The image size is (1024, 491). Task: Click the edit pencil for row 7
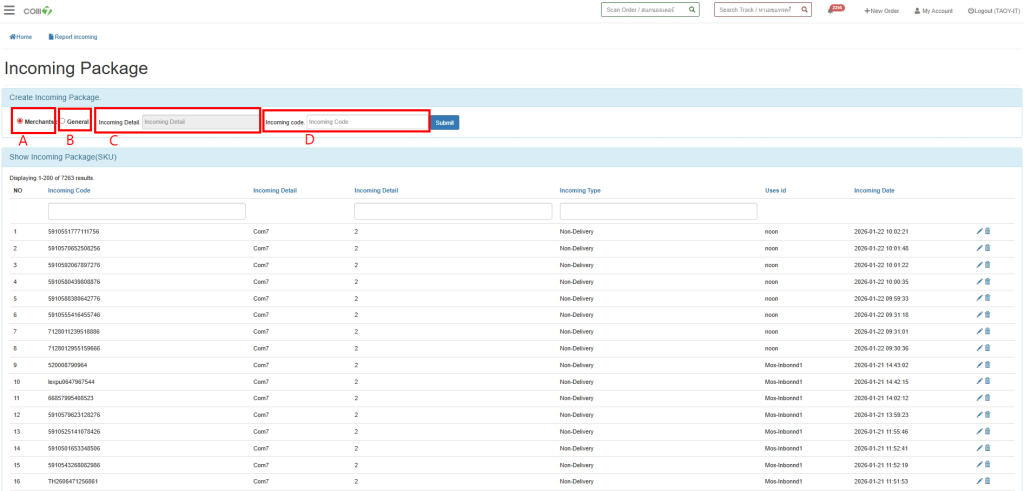980,331
